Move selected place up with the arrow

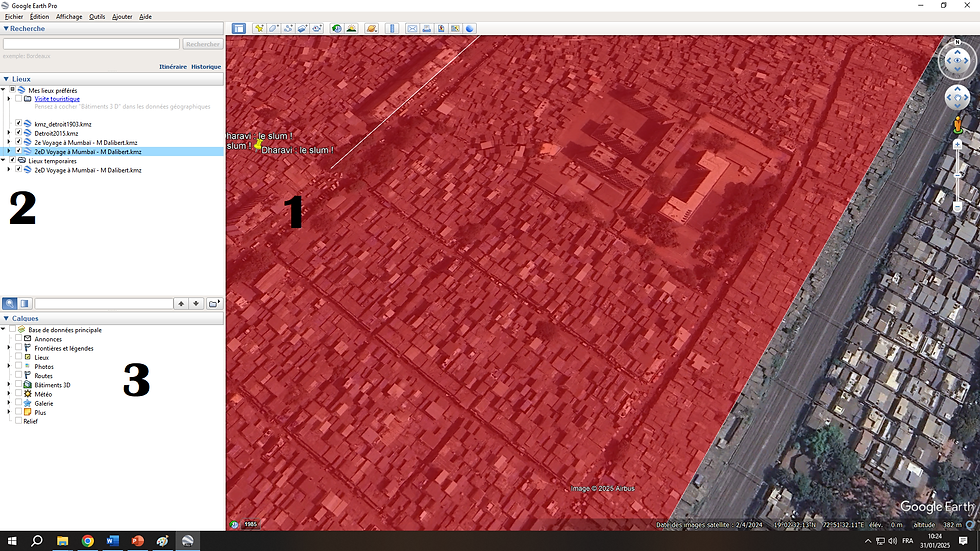pyautogui.click(x=181, y=303)
